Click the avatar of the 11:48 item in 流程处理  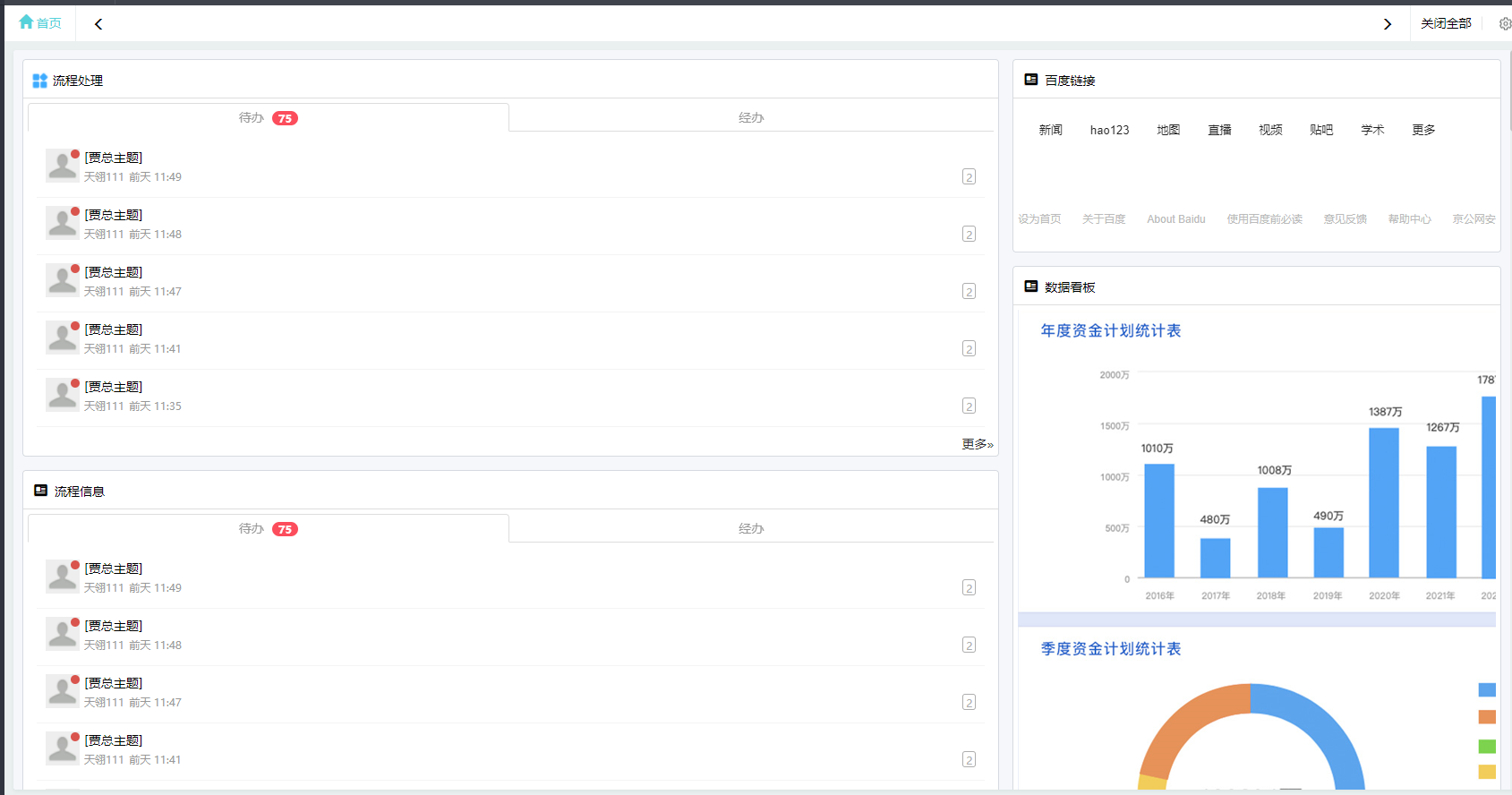[x=62, y=223]
